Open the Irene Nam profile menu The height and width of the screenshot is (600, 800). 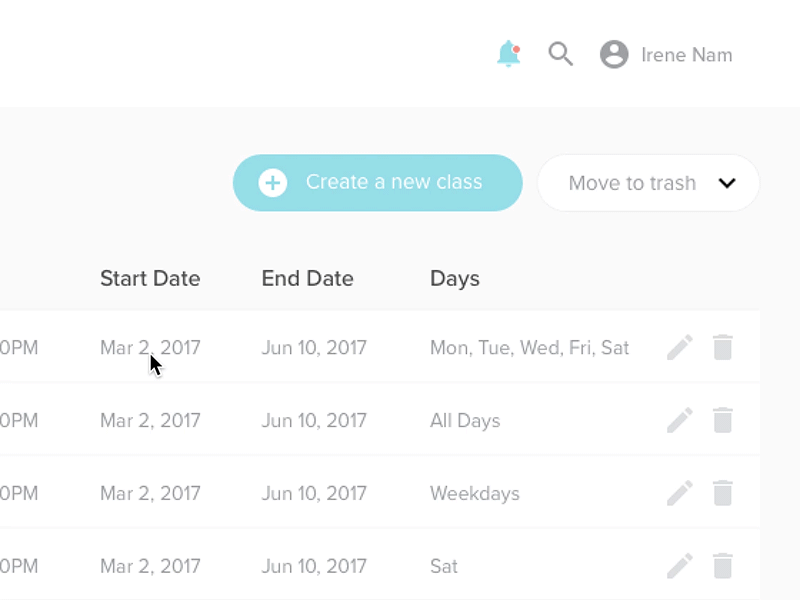686,55
